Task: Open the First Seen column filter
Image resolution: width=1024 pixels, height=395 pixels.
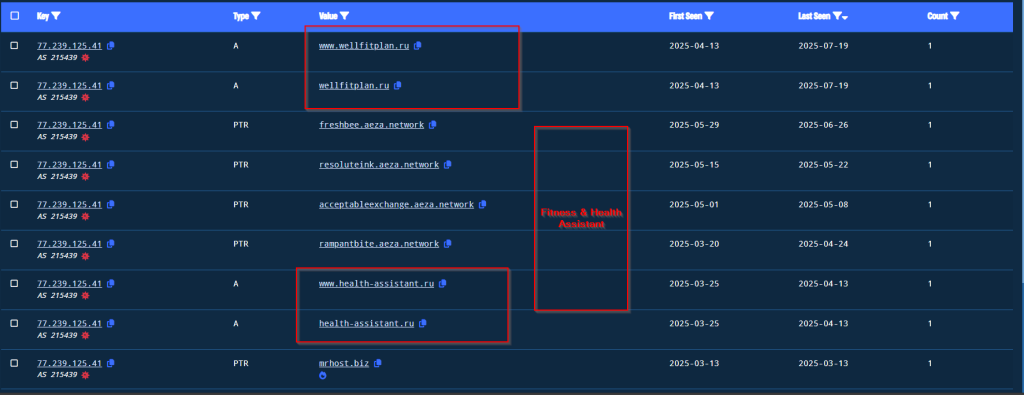Action: [709, 16]
